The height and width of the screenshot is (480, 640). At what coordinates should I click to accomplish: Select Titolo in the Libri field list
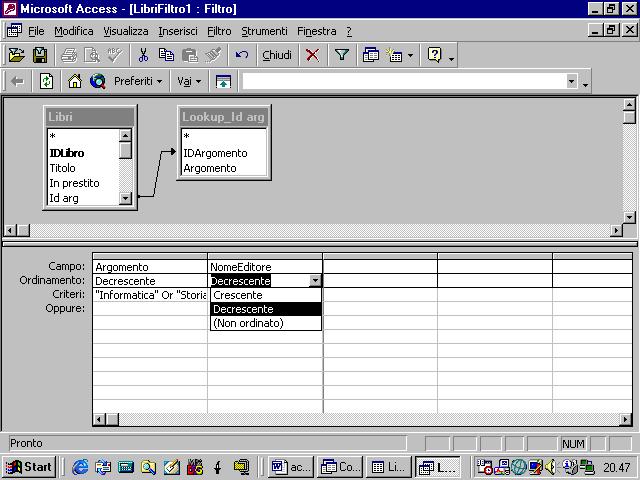pyautogui.click(x=62, y=168)
